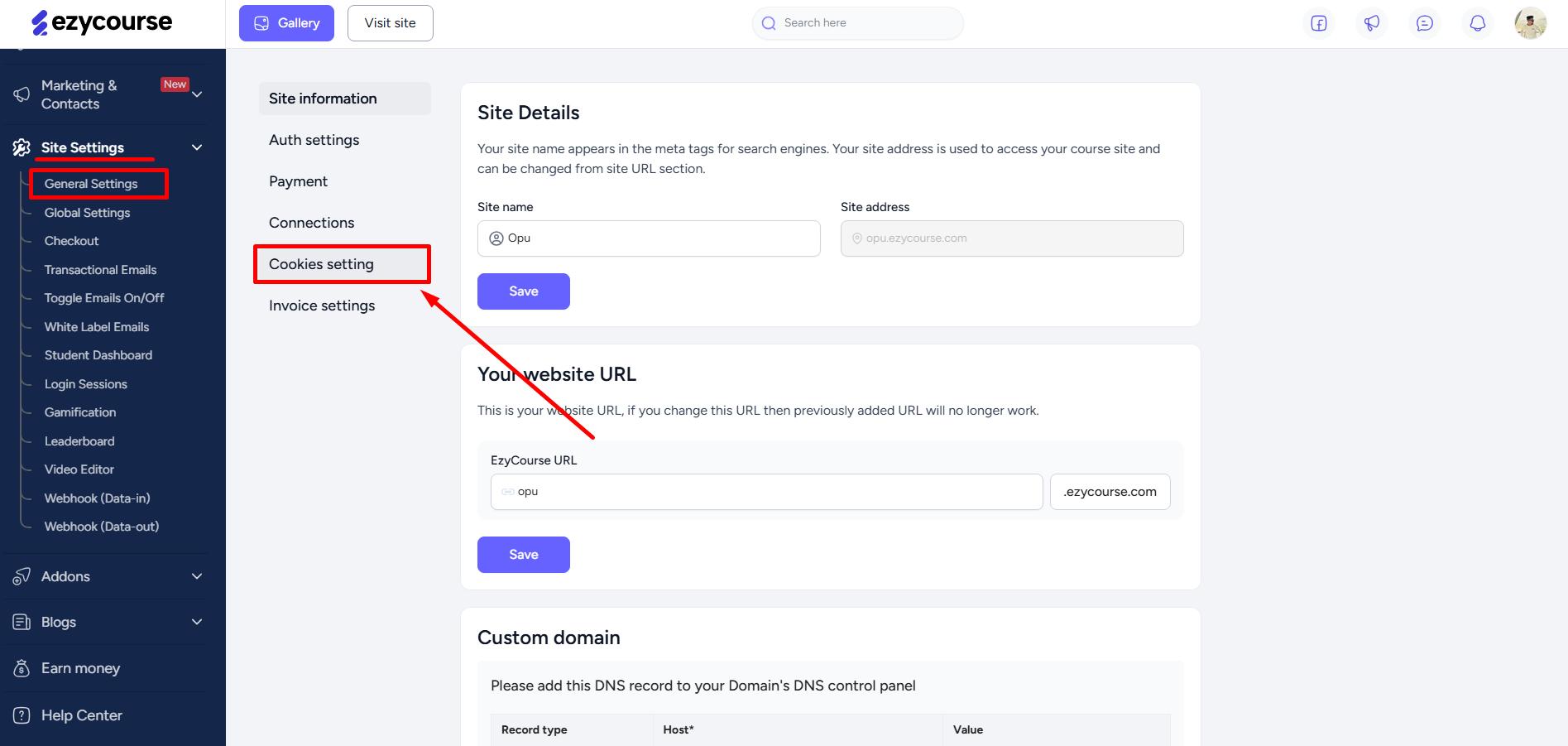Save the EzyCourse website URL

tap(524, 555)
